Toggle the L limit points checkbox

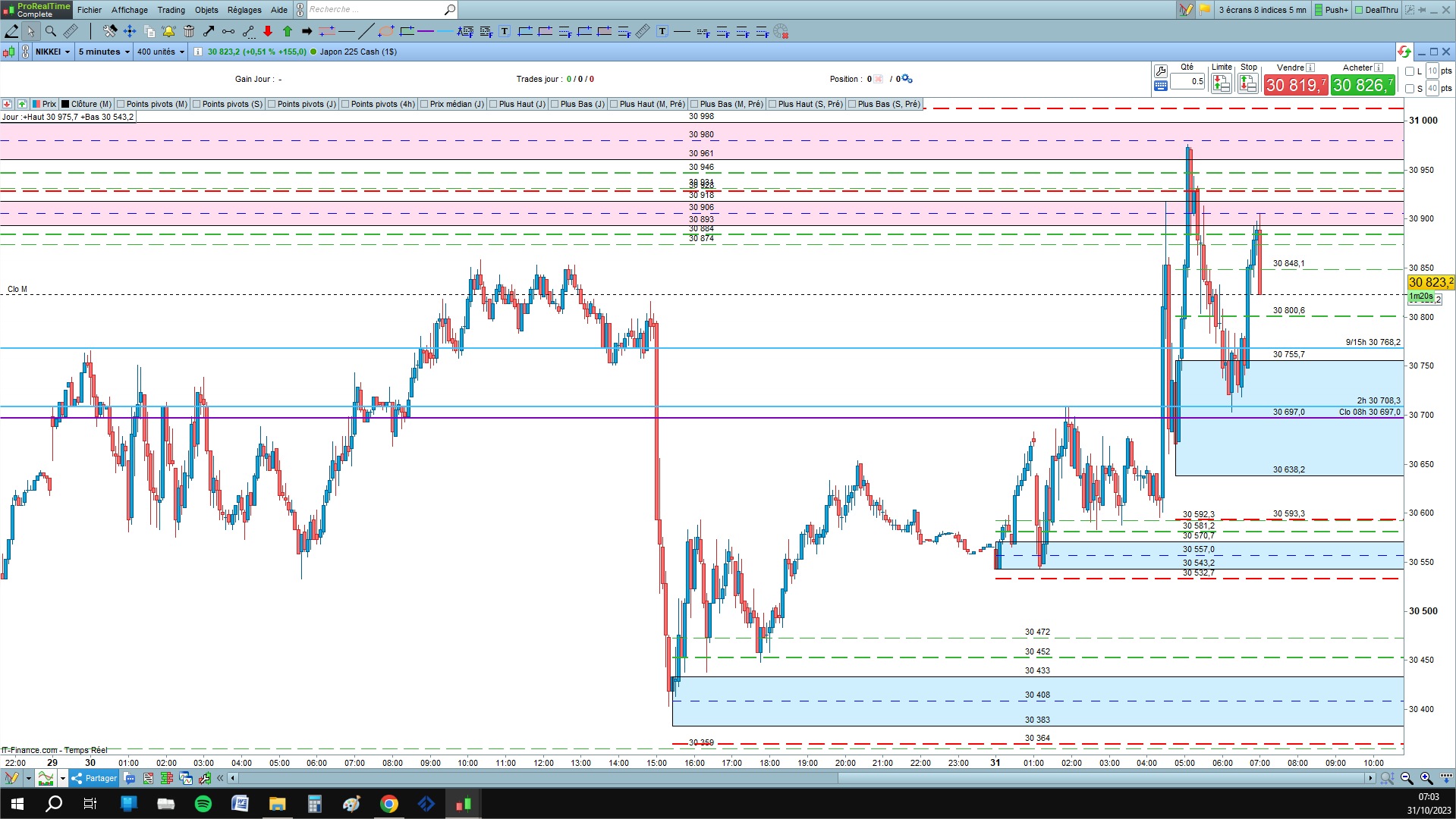(x=1410, y=71)
